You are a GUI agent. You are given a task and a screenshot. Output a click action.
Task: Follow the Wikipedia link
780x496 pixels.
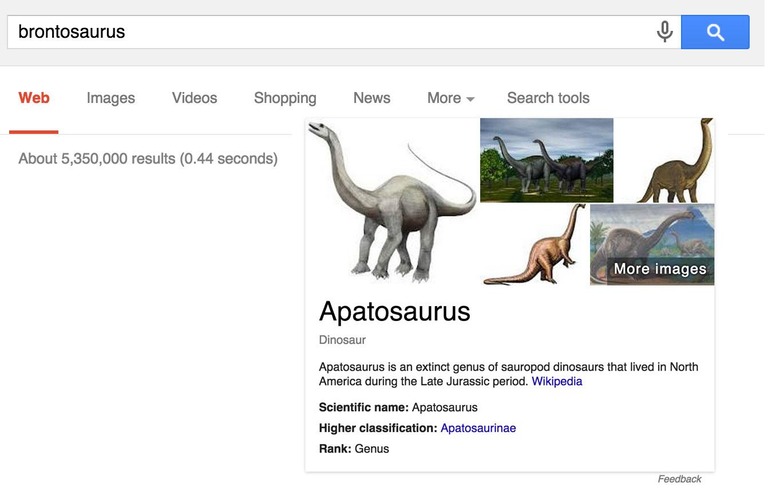pos(557,382)
